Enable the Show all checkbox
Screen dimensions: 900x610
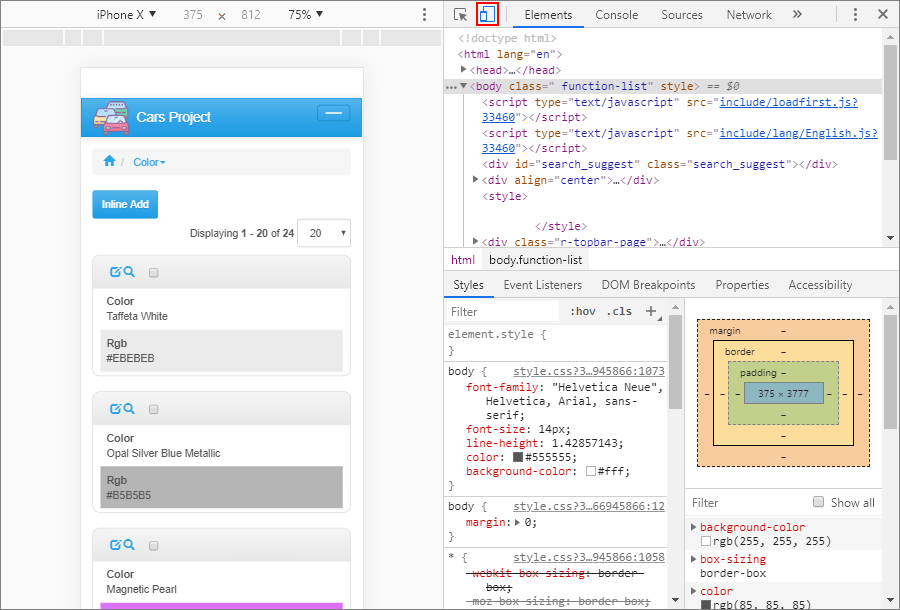pyautogui.click(x=818, y=502)
